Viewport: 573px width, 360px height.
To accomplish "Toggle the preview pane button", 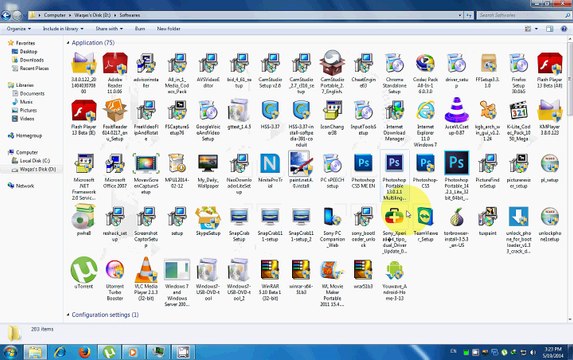I will click(549, 29).
